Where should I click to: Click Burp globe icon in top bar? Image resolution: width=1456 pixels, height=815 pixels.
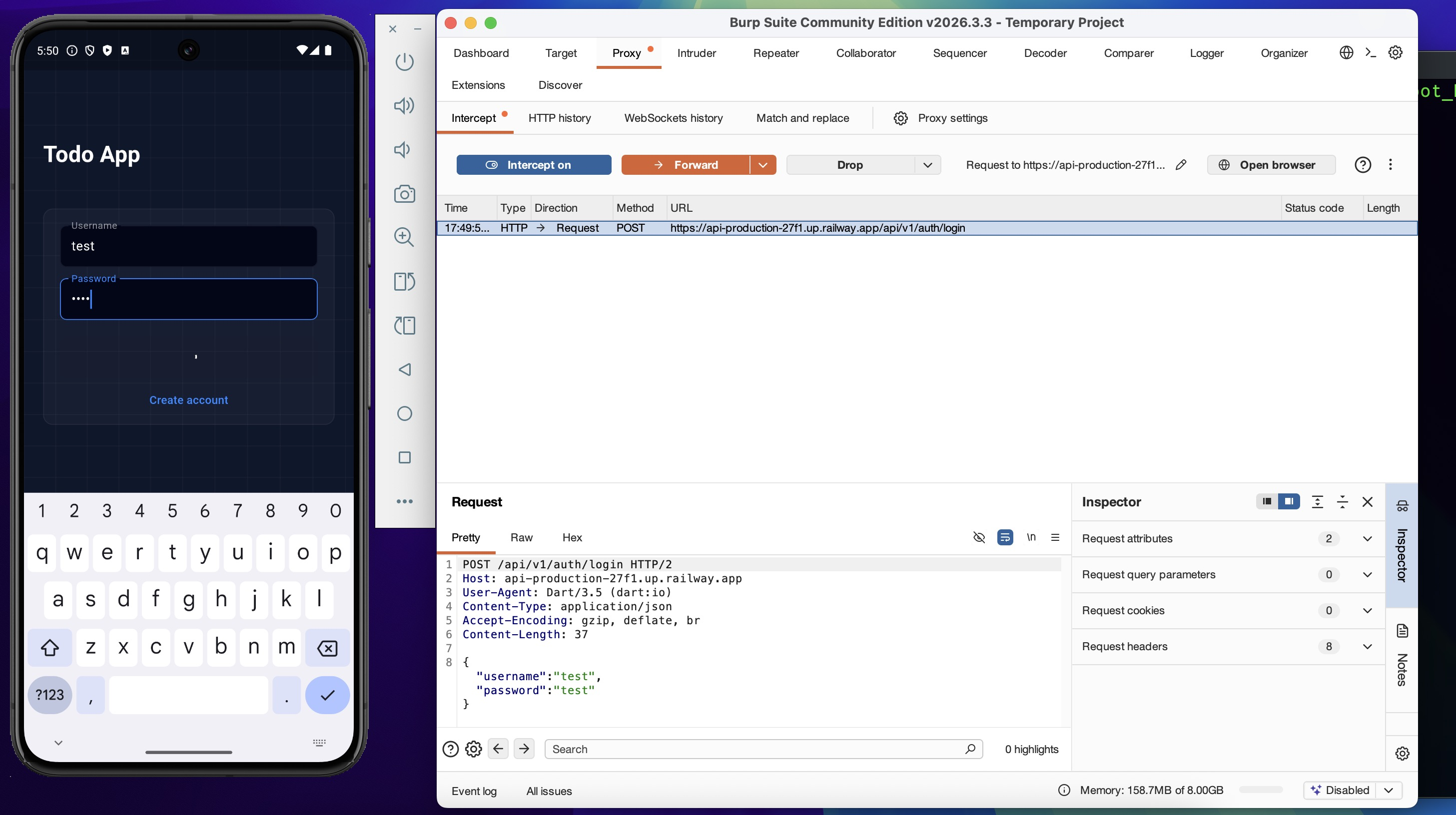point(1347,52)
